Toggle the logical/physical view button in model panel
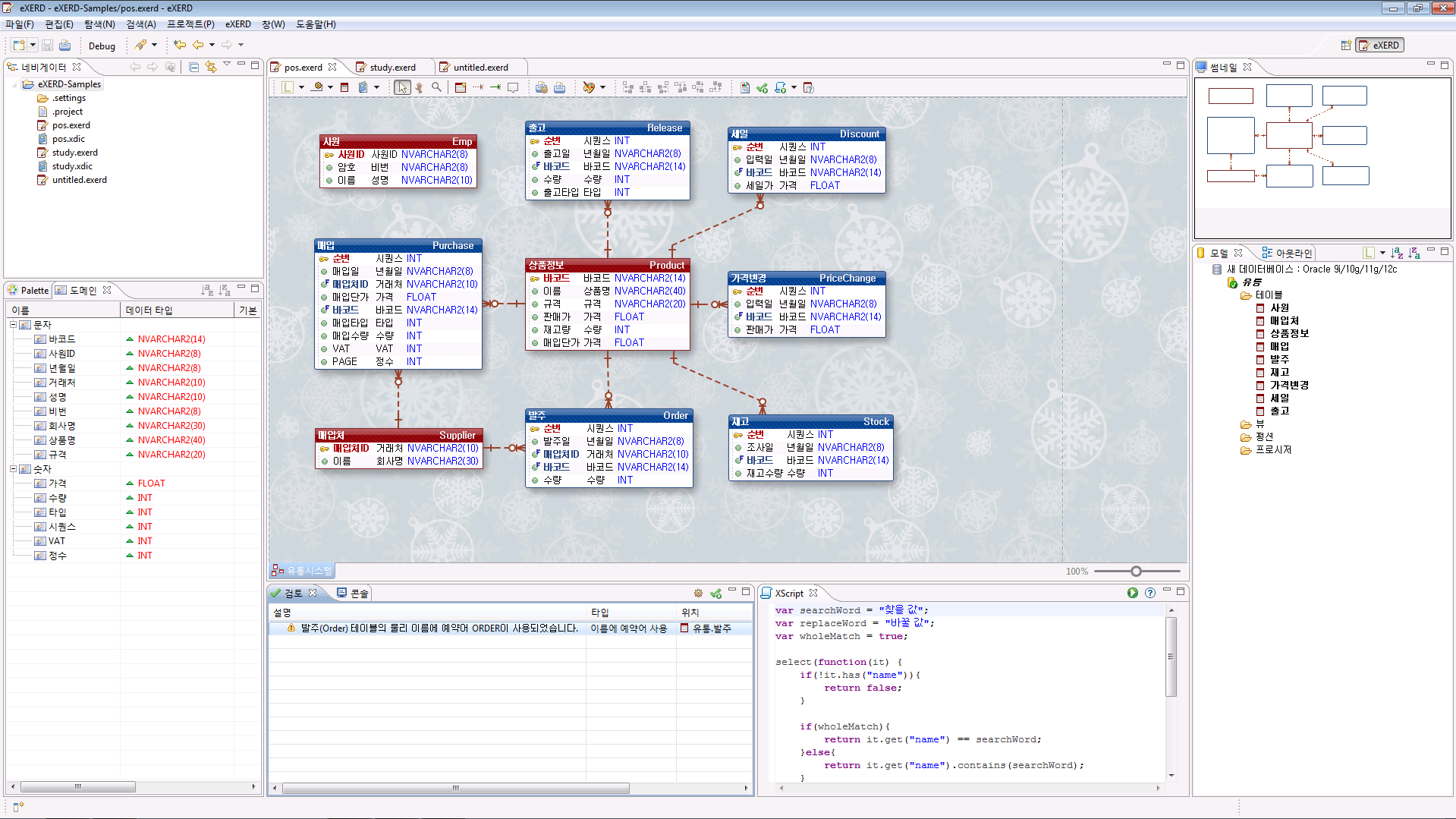 (1368, 254)
